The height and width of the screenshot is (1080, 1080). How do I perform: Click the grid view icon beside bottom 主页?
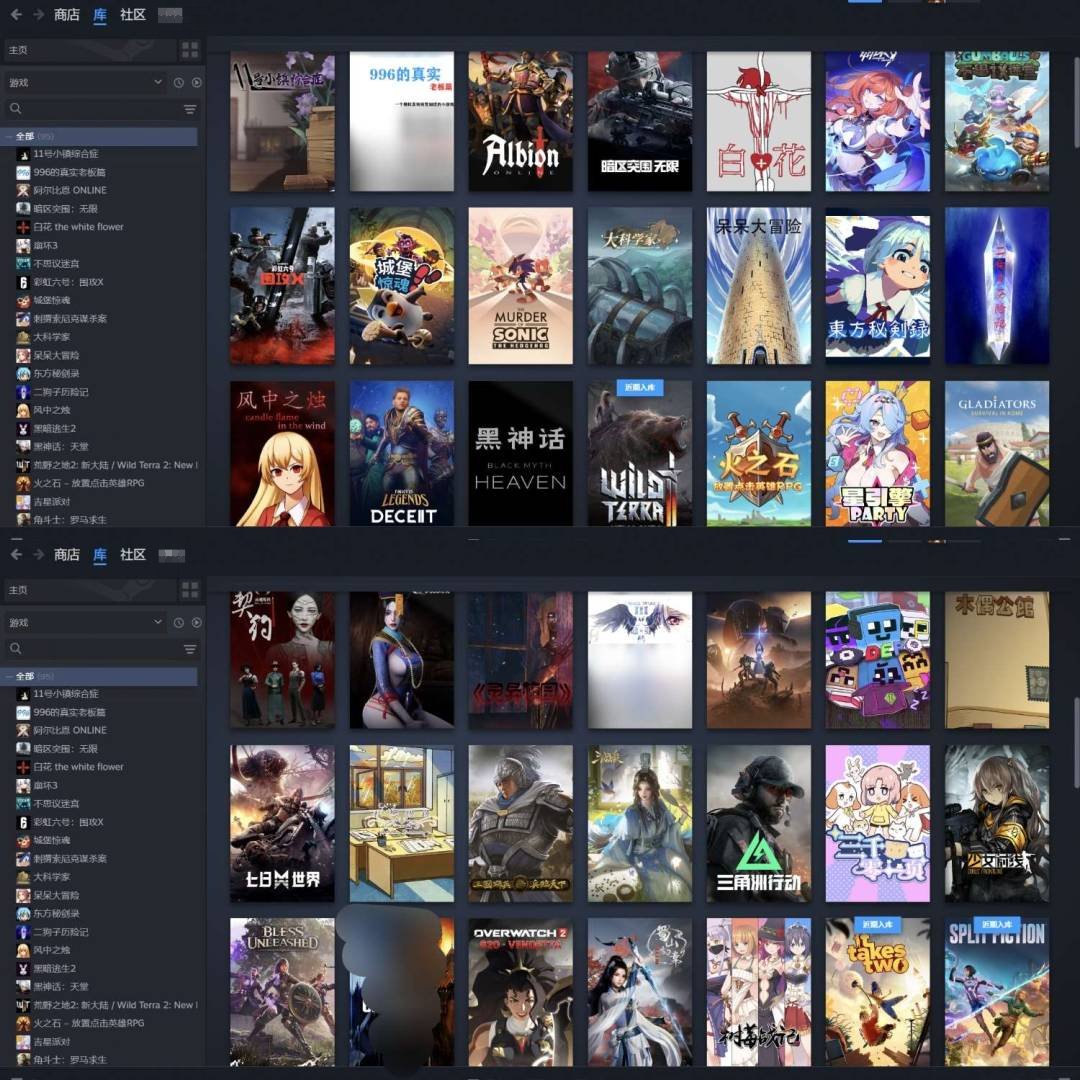189,590
